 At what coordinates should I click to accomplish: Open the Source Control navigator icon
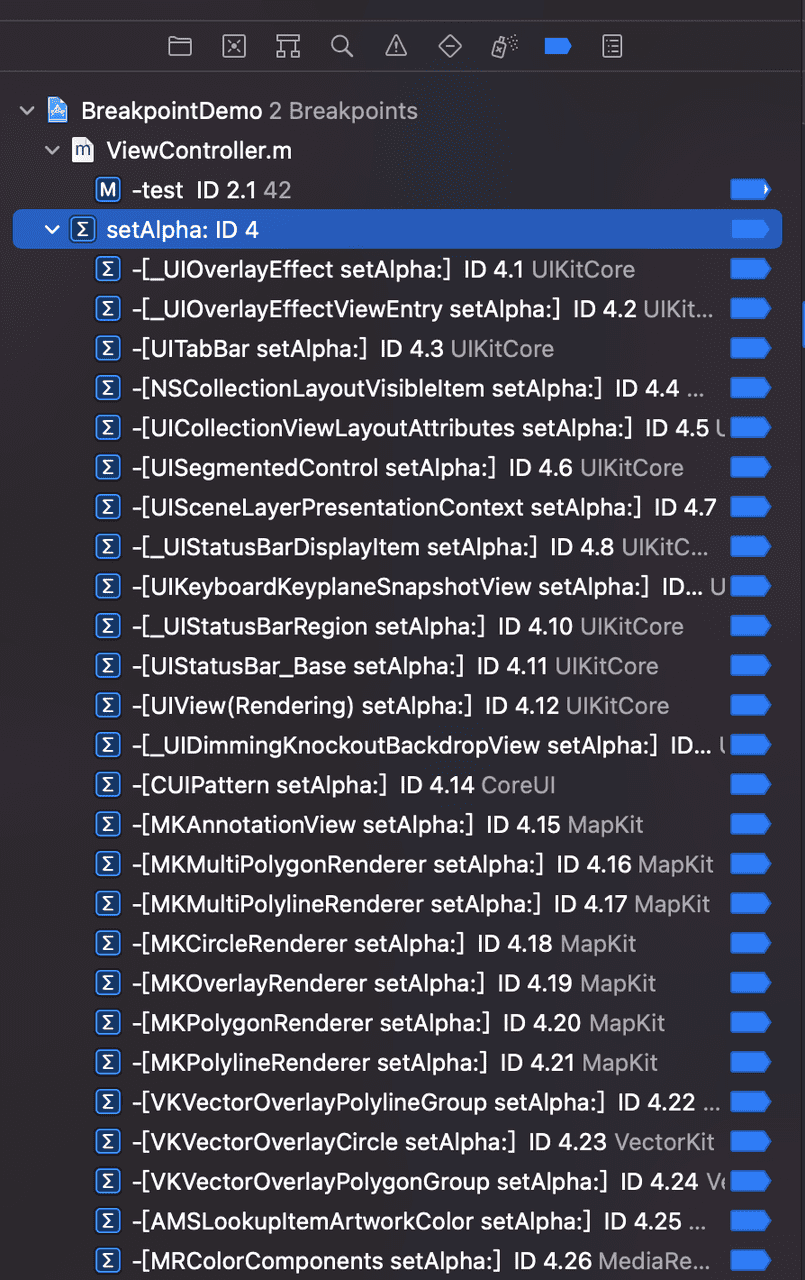234,46
